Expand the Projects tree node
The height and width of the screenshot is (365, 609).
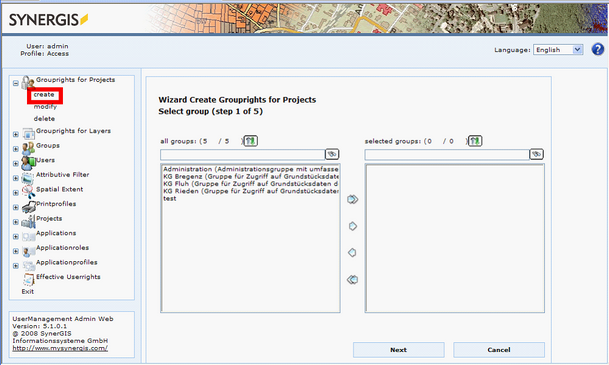coord(16,222)
